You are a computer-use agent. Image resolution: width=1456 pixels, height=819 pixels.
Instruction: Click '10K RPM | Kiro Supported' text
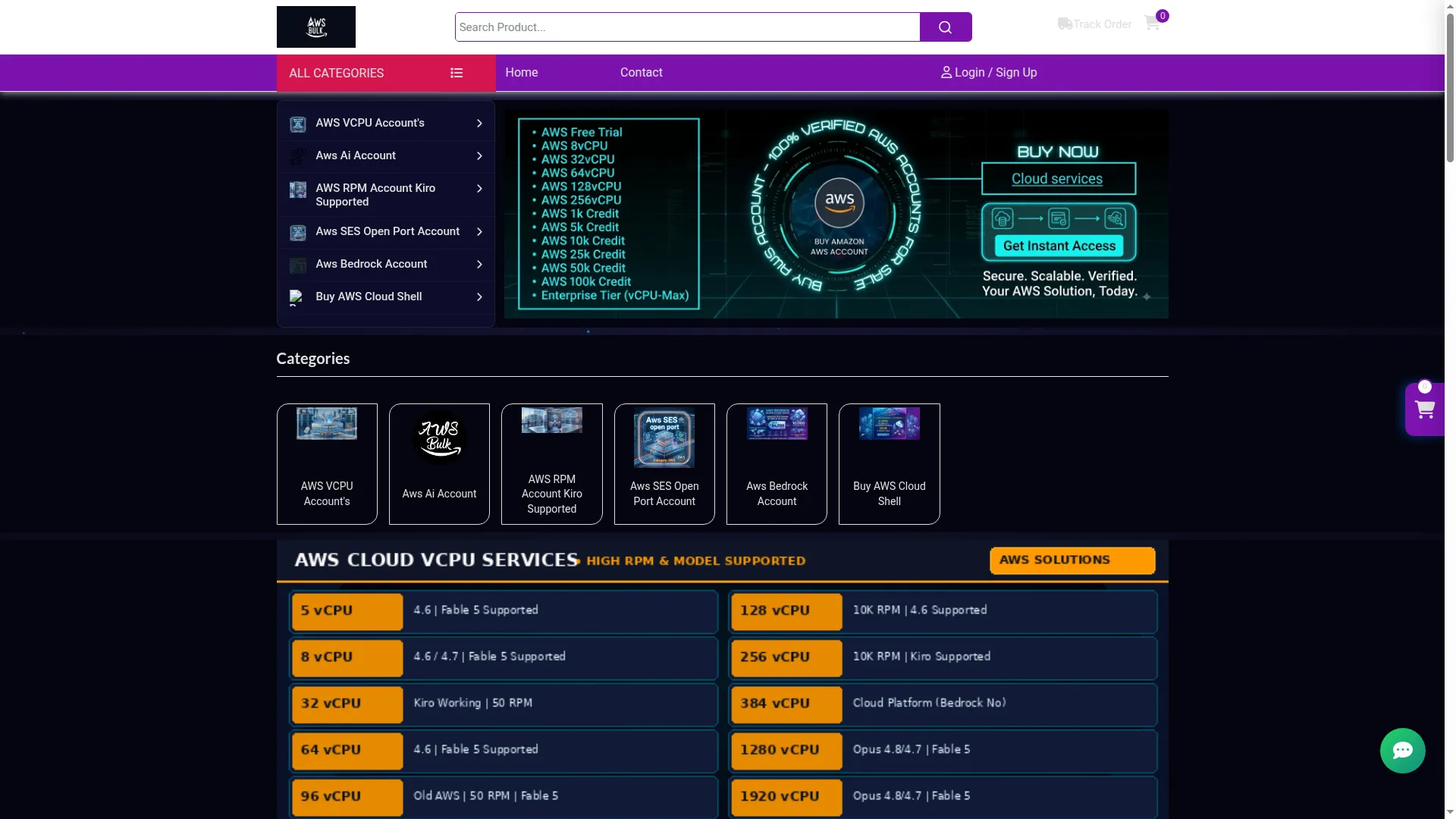[x=921, y=657]
